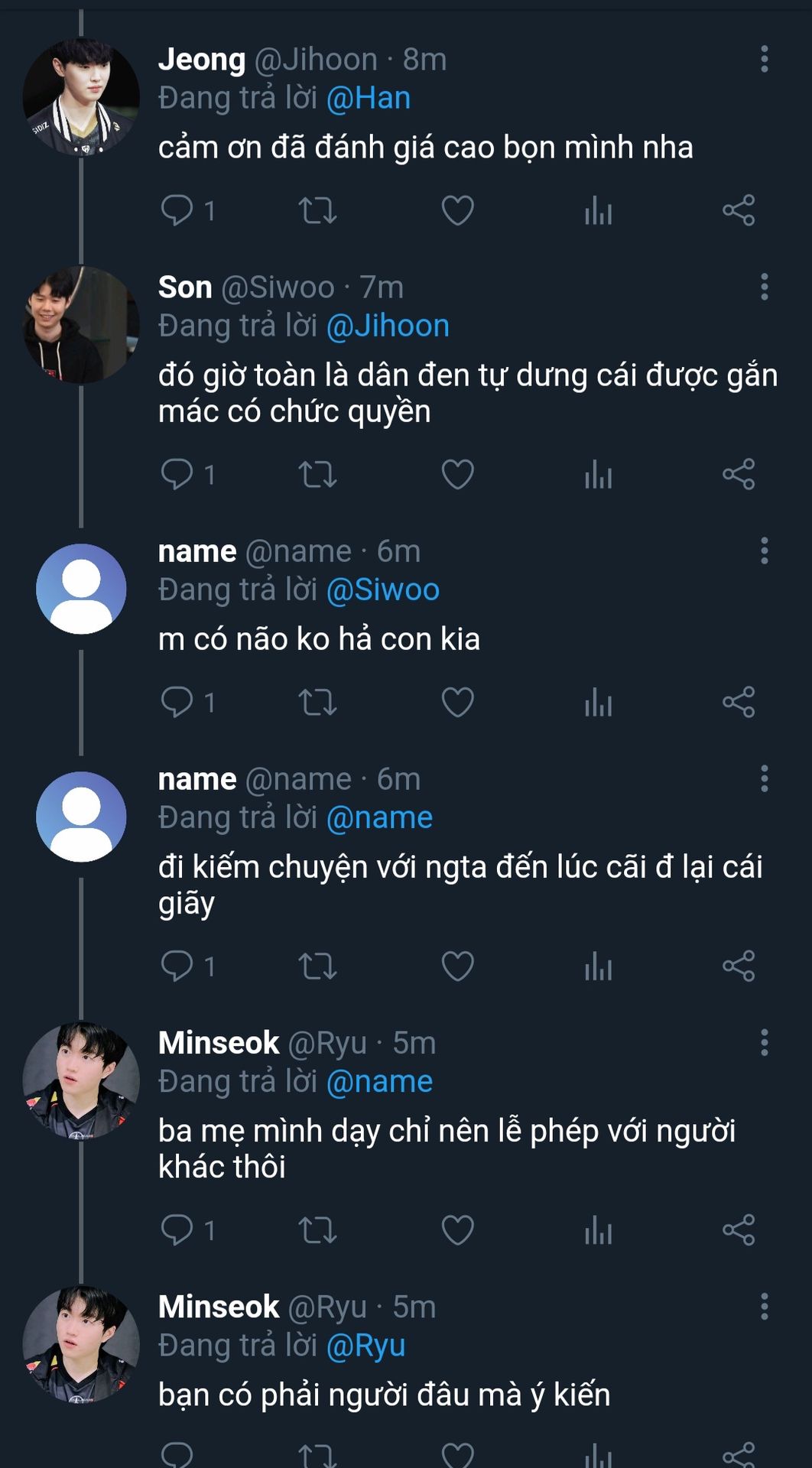Open Son's profile avatar

[x=81, y=325]
